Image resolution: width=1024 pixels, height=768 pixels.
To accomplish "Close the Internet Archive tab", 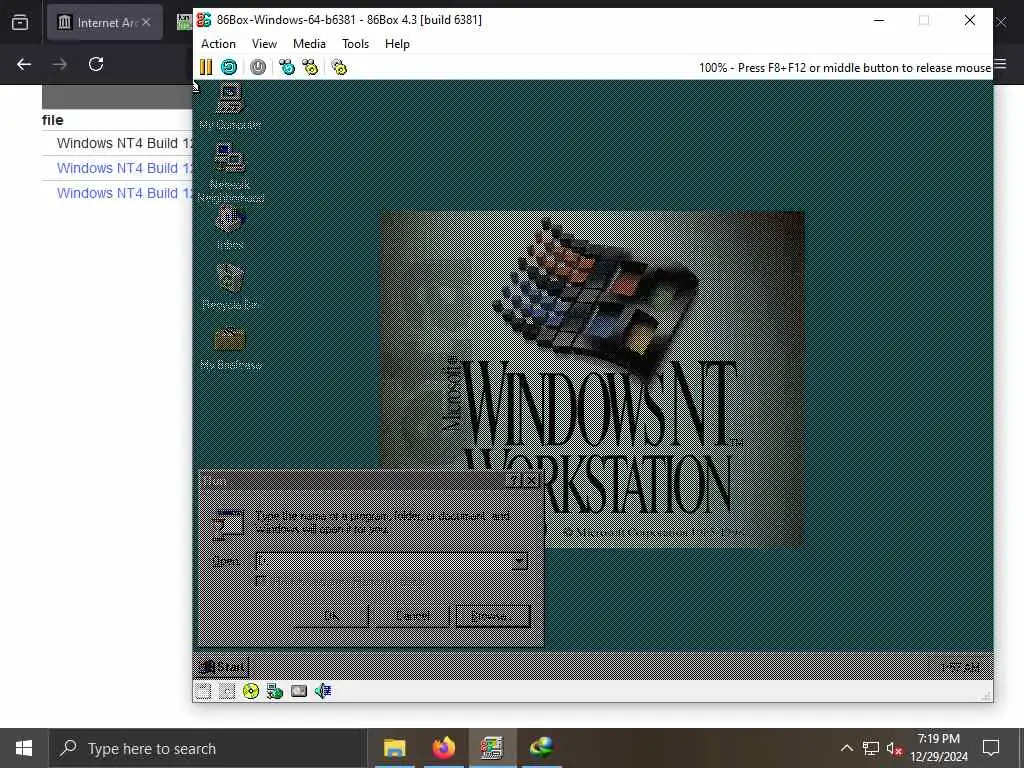I will tap(146, 22).
